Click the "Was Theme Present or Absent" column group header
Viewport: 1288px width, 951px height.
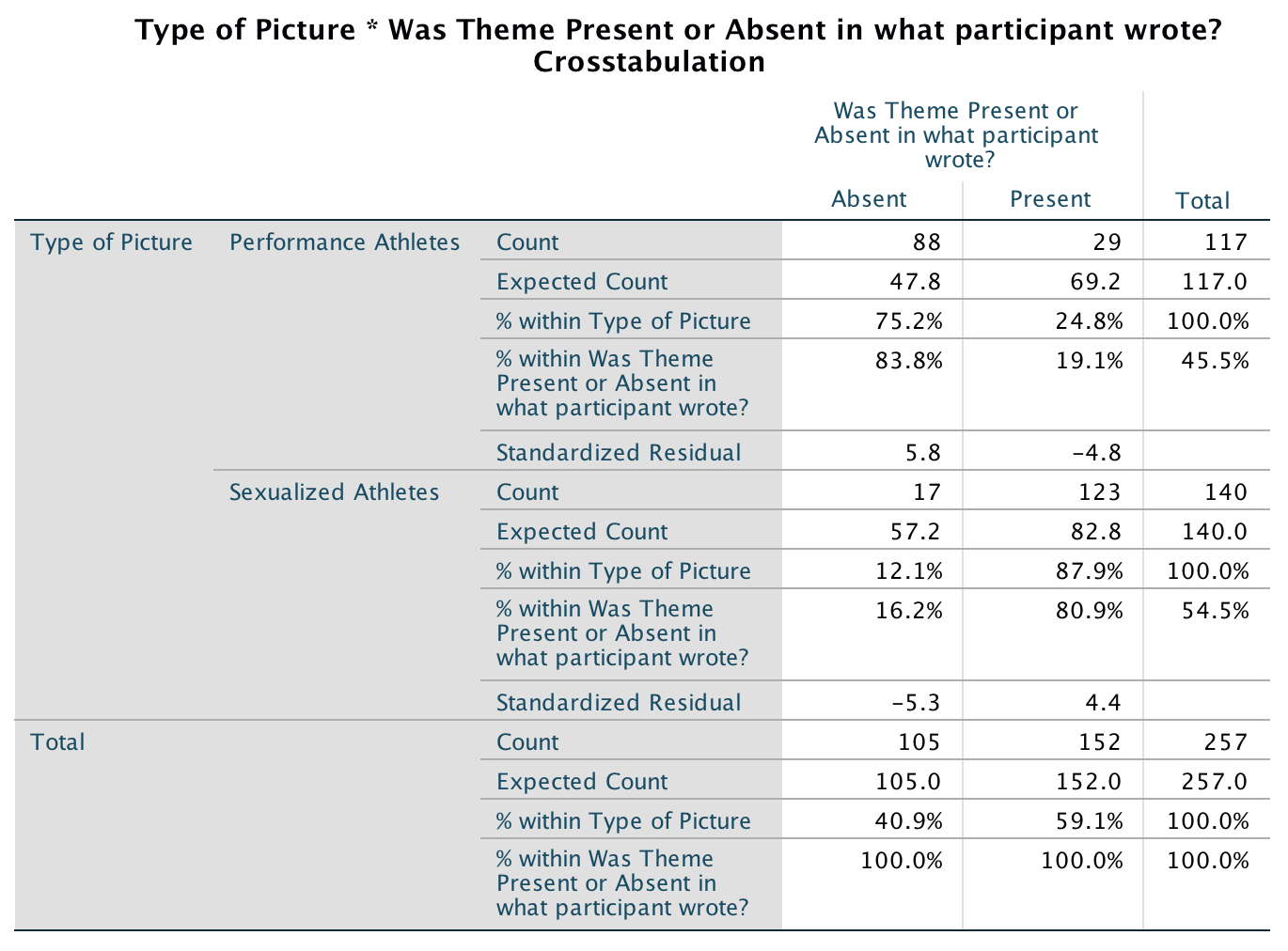coord(955,135)
